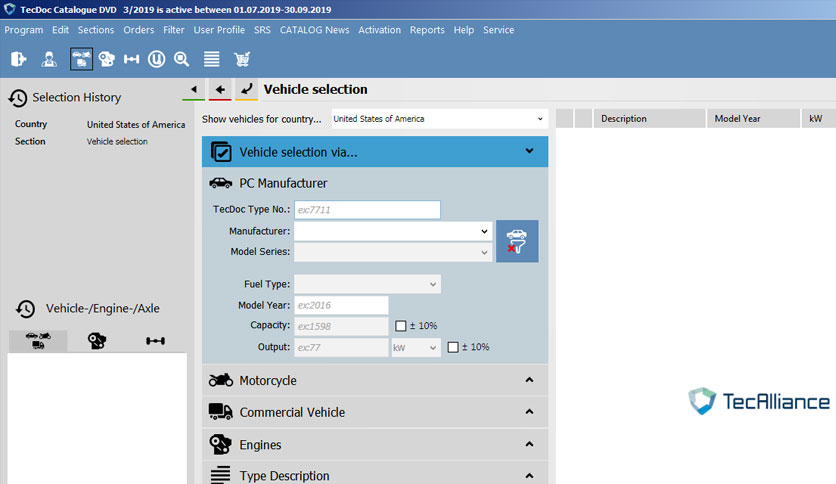Click the Capacity input field
The width and height of the screenshot is (836, 484).
tap(341, 326)
